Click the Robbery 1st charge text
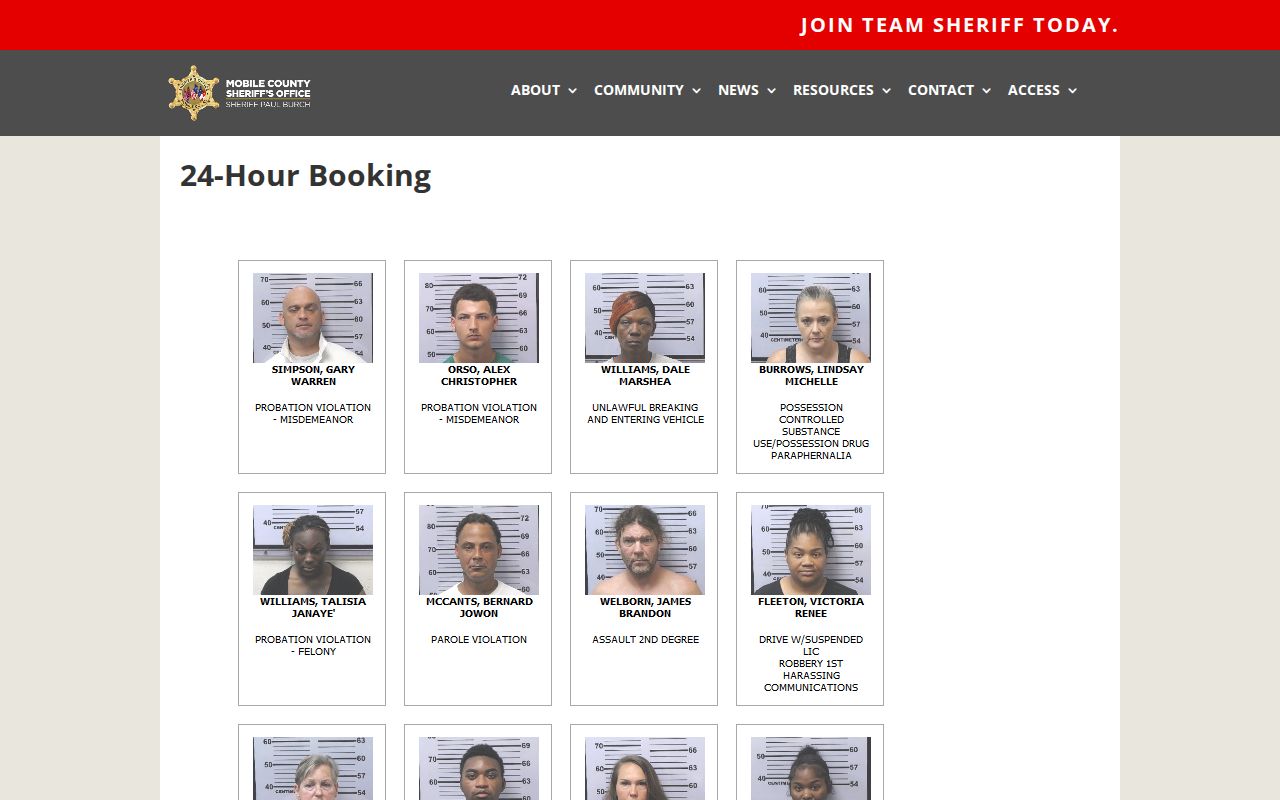 811,664
